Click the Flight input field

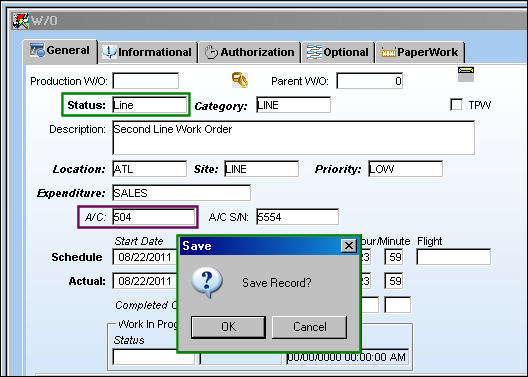click(x=454, y=257)
